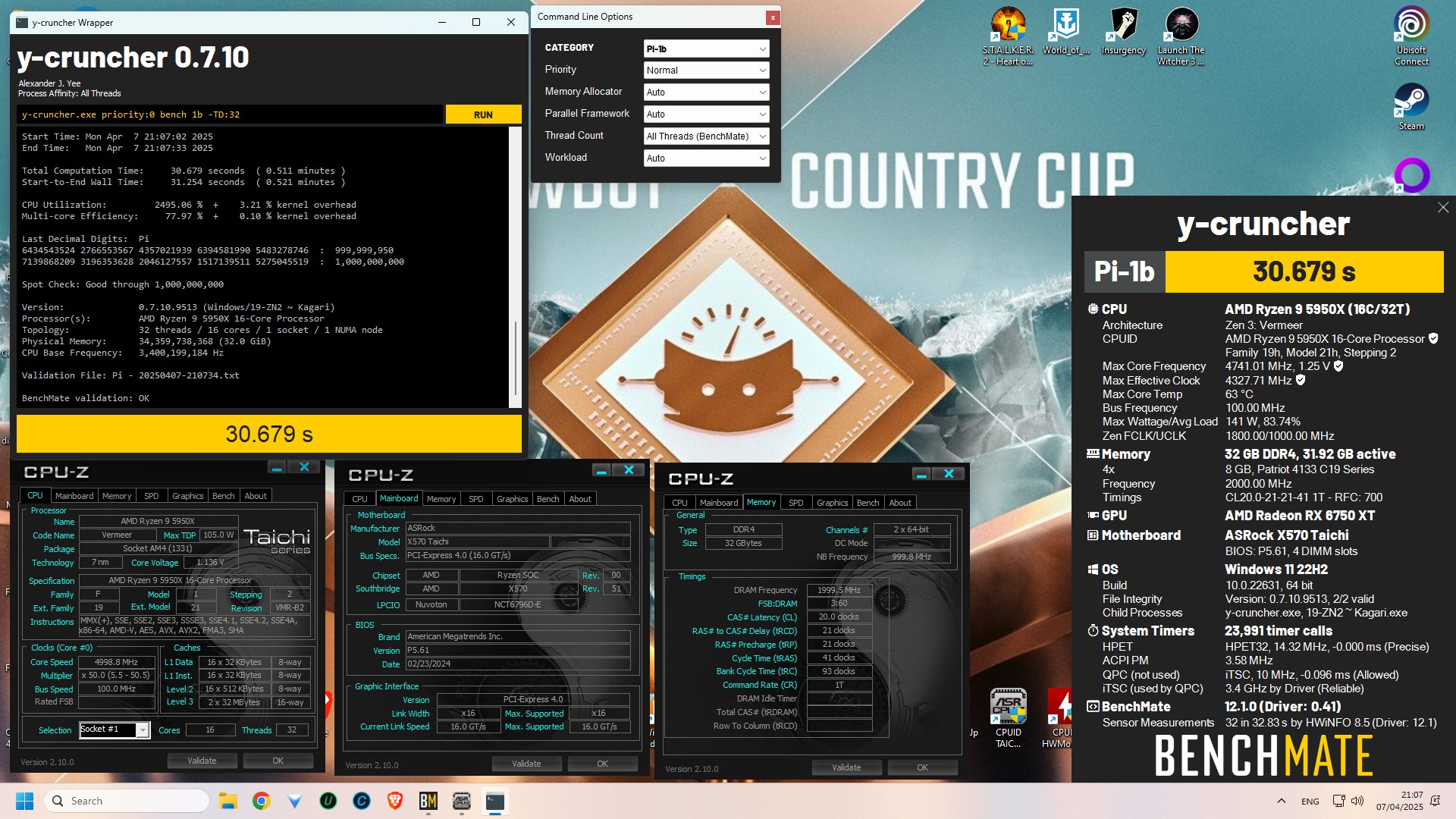Open the Priority dropdown set to Normal
Image resolution: width=1456 pixels, height=819 pixels.
706,70
